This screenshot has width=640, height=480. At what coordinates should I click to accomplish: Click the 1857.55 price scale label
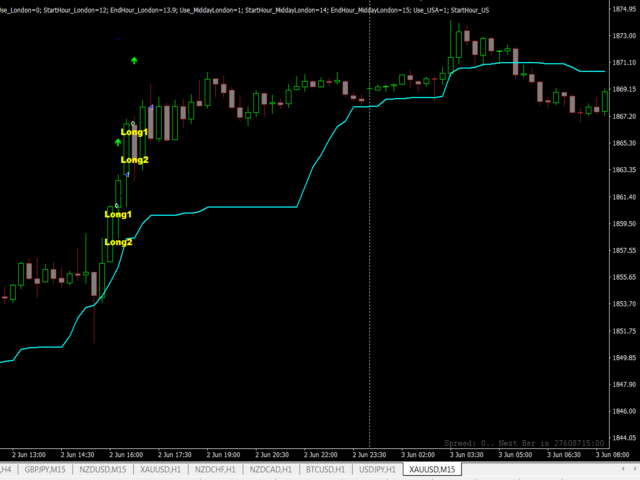pyautogui.click(x=624, y=250)
